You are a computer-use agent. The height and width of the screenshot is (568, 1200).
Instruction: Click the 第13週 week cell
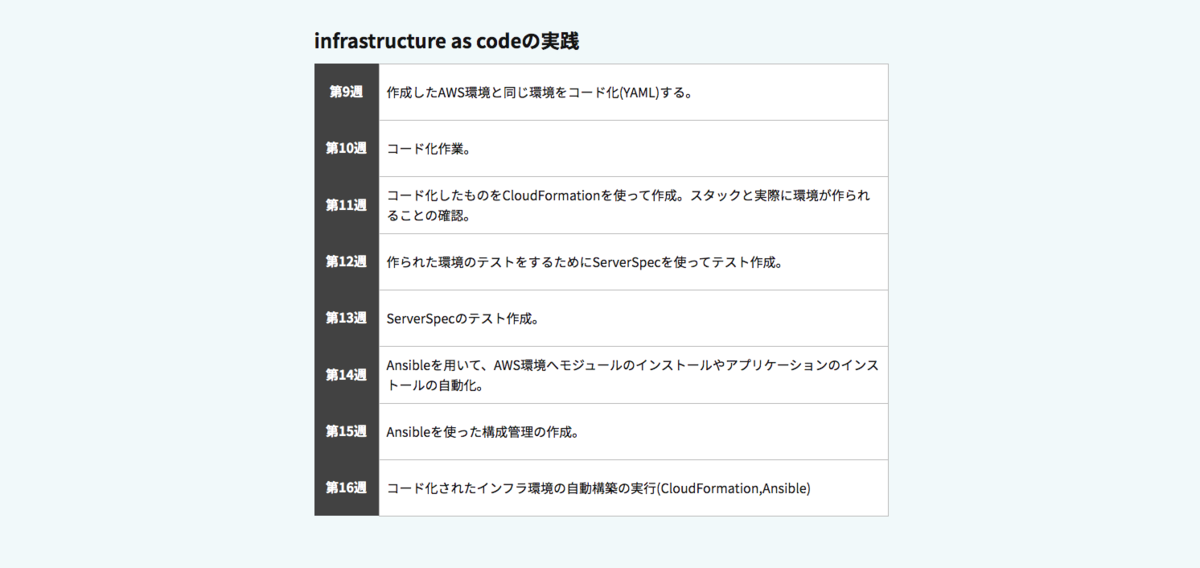pos(346,318)
